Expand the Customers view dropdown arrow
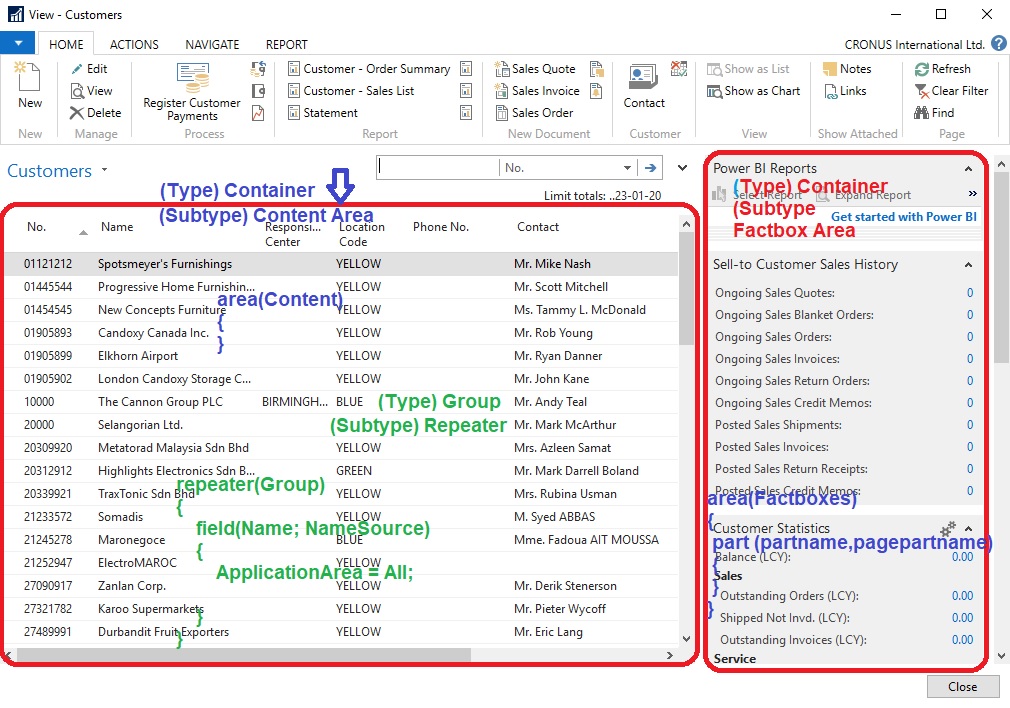The height and width of the screenshot is (708, 1010). tap(104, 170)
